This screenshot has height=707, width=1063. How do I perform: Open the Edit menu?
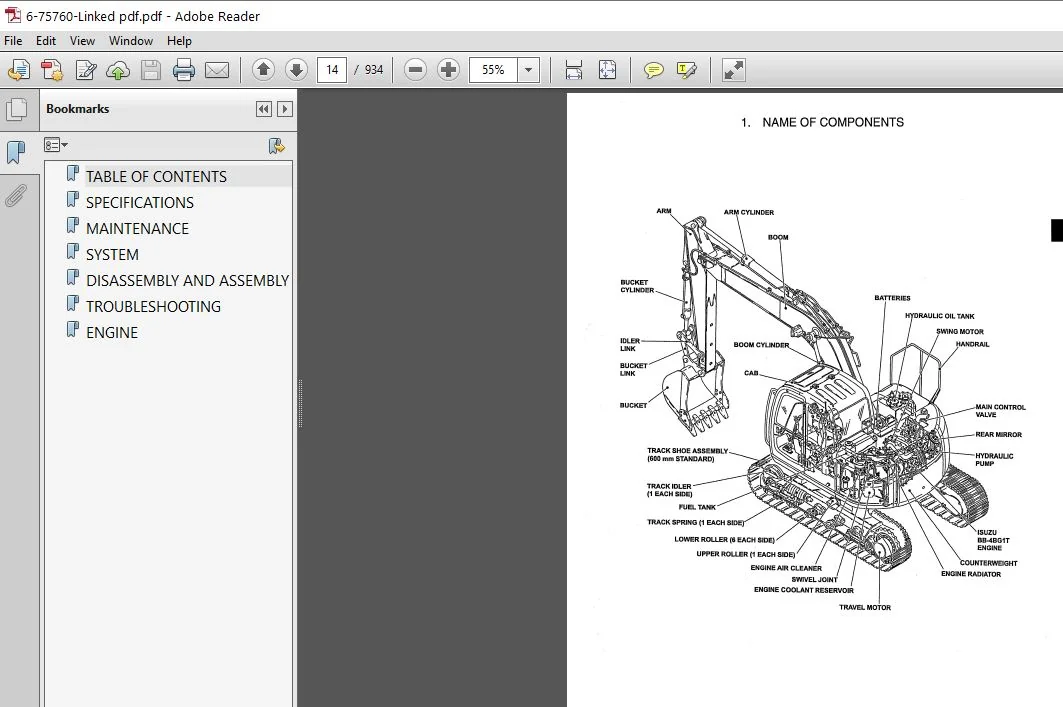(45, 41)
